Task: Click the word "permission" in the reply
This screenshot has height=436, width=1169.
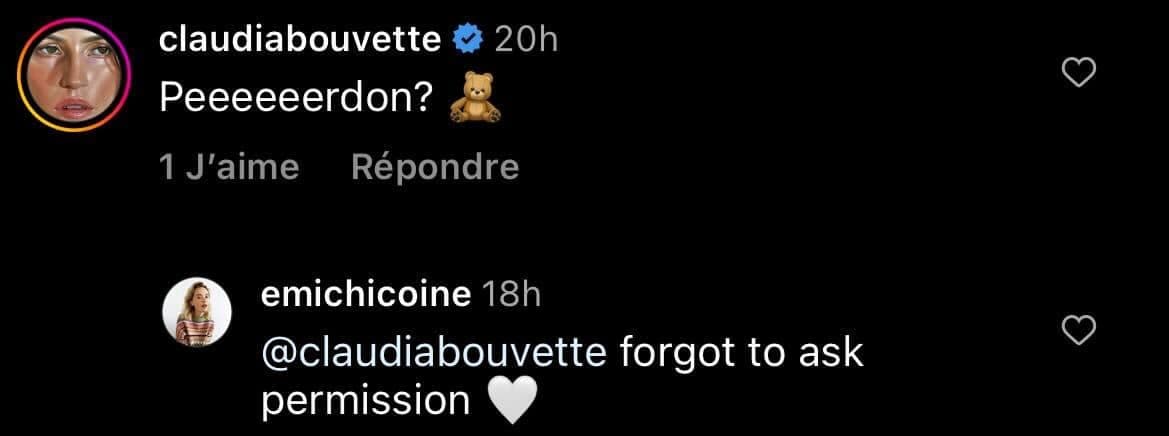Action: [364, 402]
